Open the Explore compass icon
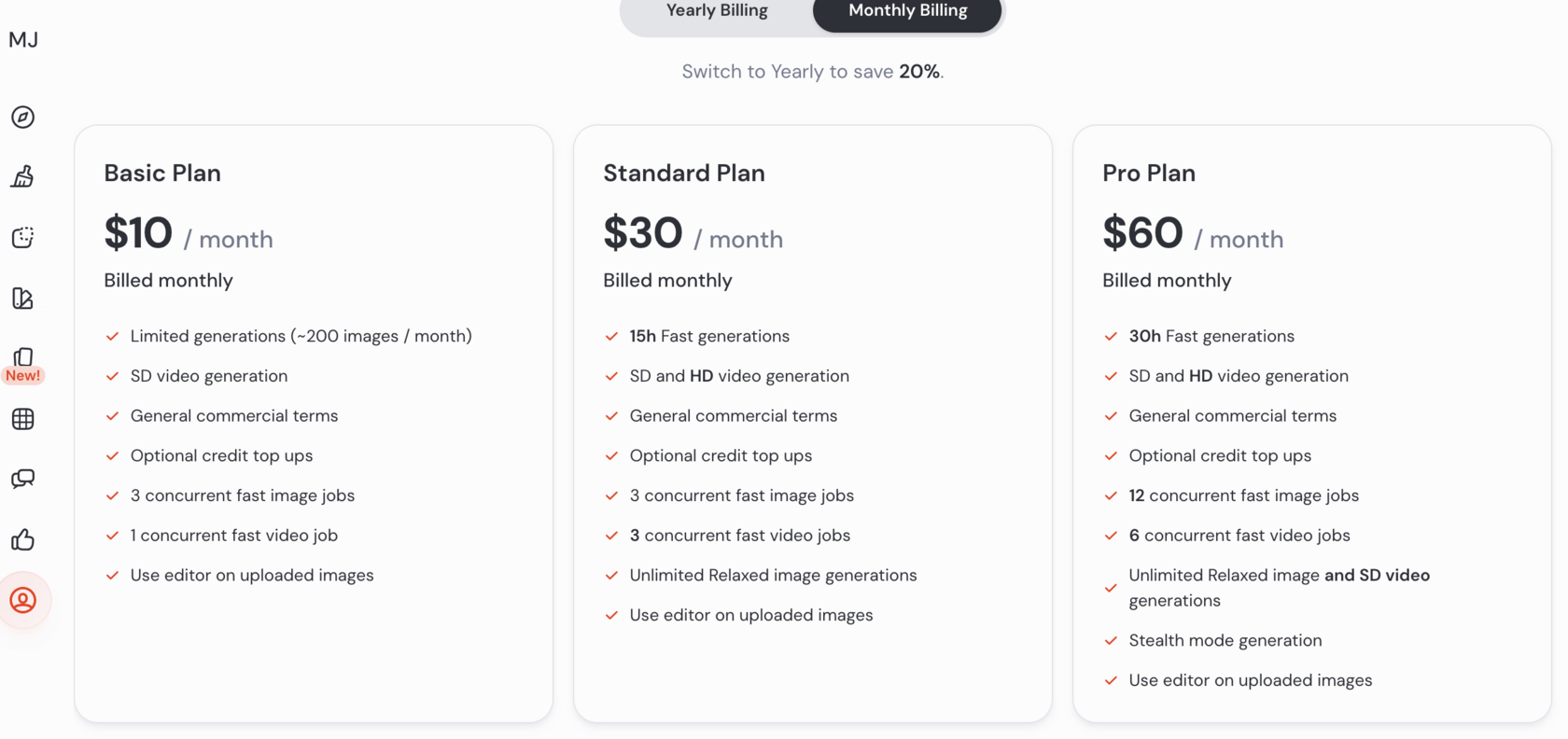The width and height of the screenshot is (1568, 739). 23,117
